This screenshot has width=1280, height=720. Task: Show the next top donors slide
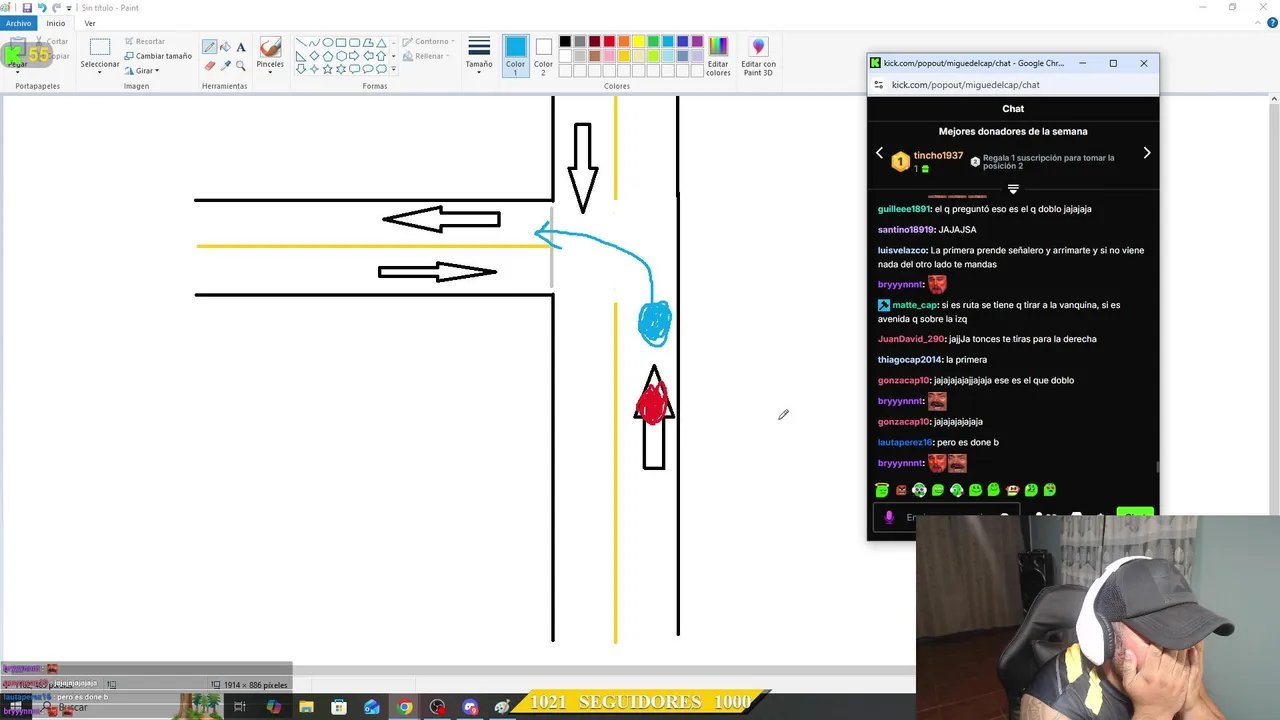[1146, 153]
